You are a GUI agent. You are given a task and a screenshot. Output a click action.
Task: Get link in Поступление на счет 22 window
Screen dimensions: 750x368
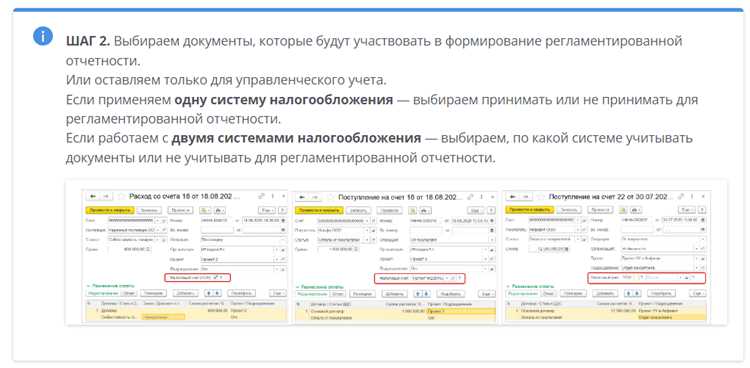(681, 197)
